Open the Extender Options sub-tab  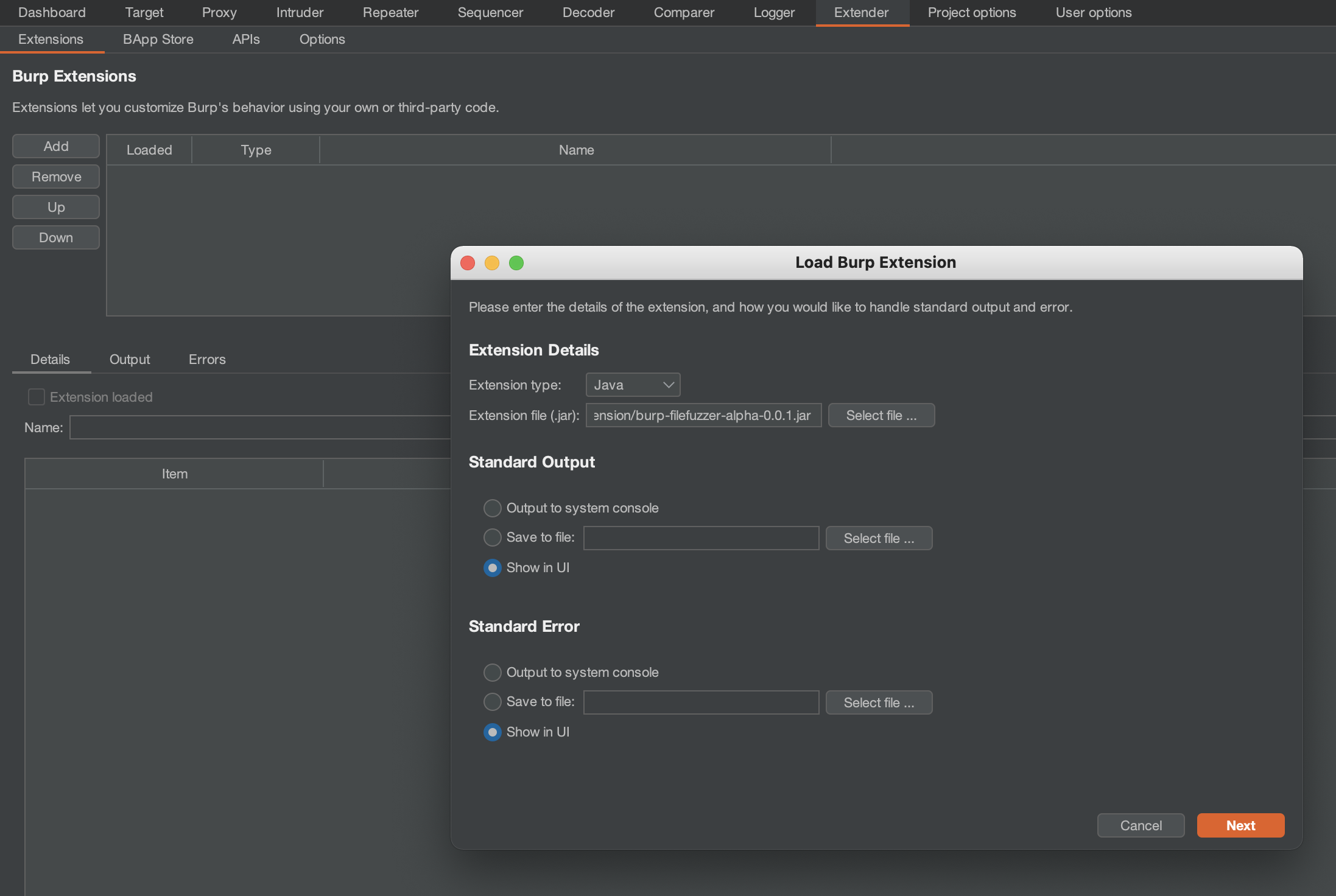point(322,39)
